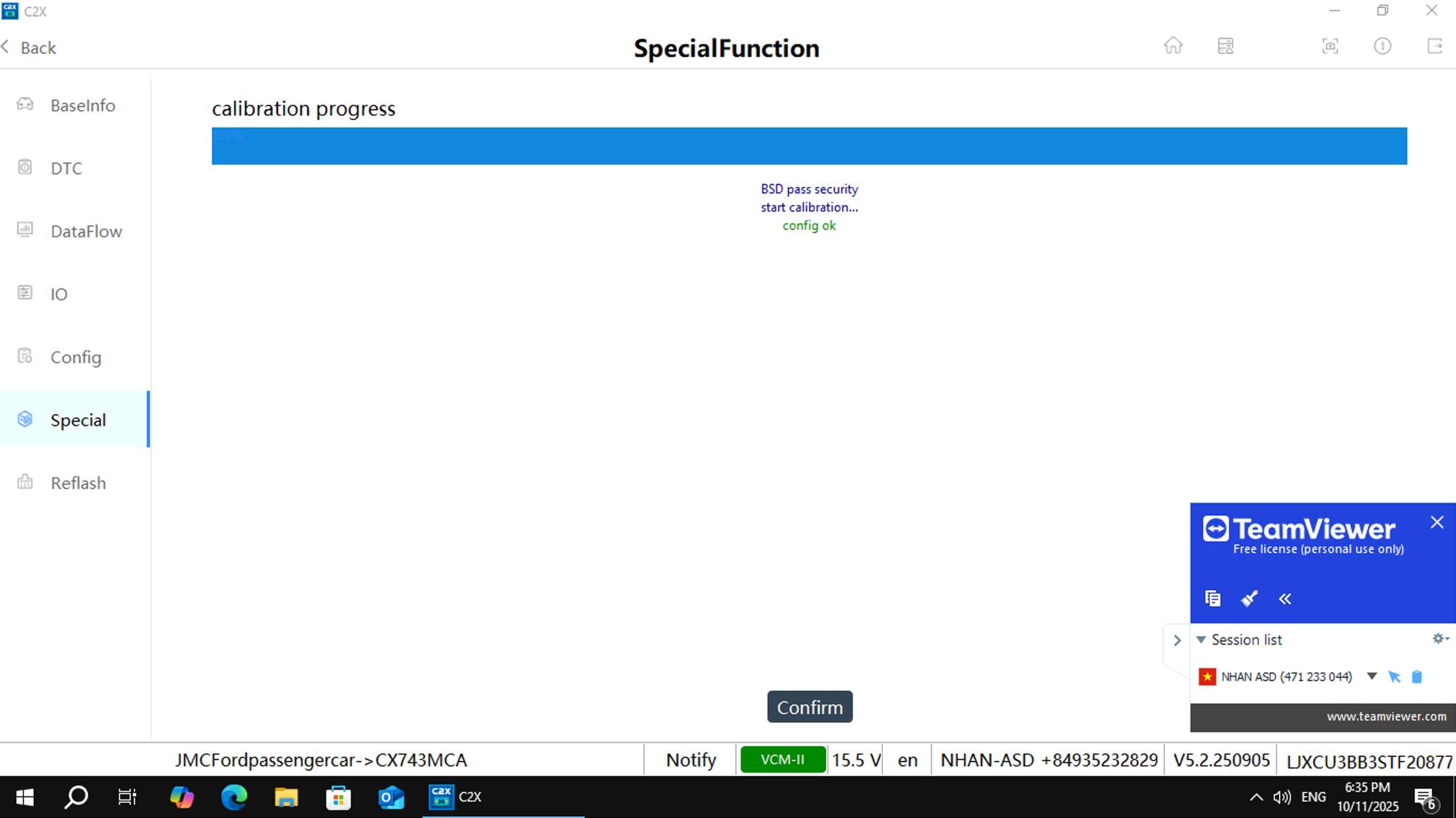Open TeamViewer session list gear settings
Screen dimensions: 1456x818
point(1440,638)
